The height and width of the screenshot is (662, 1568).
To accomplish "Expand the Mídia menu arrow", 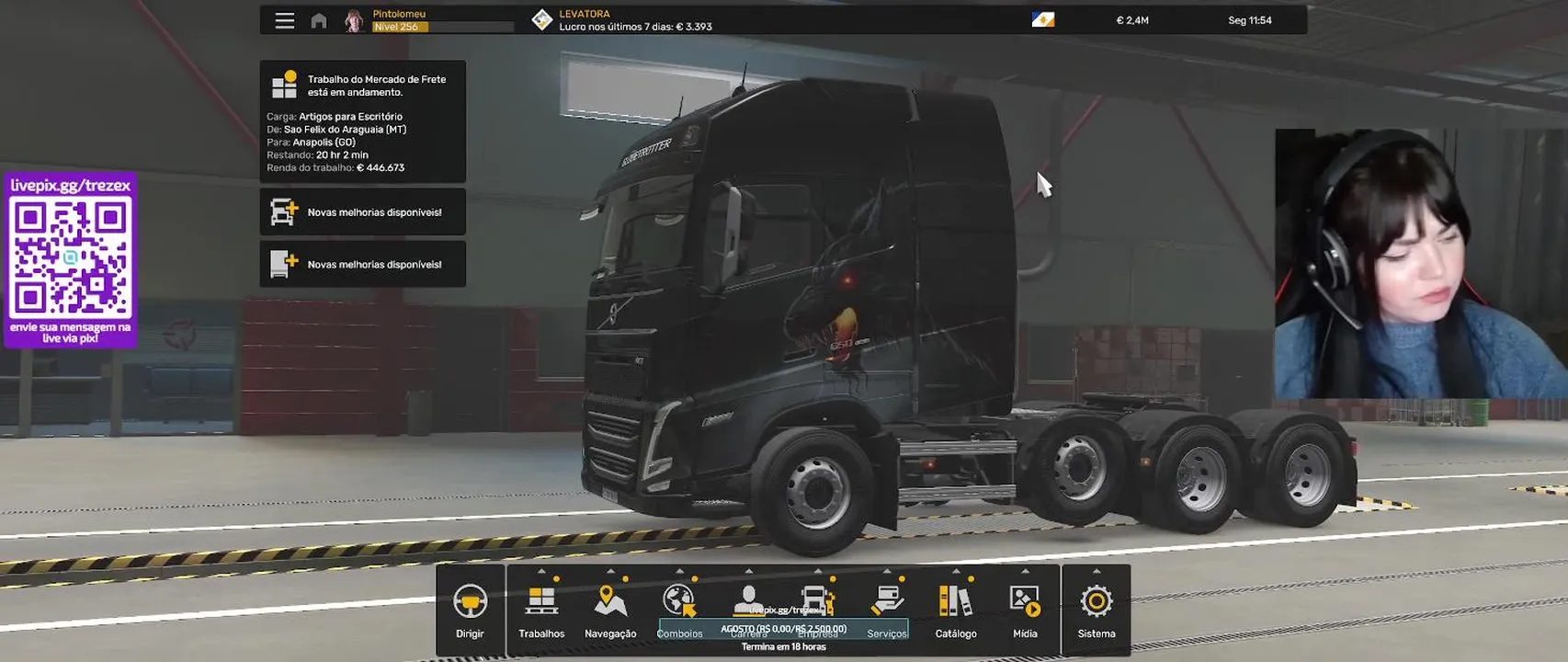I will 1025,571.
